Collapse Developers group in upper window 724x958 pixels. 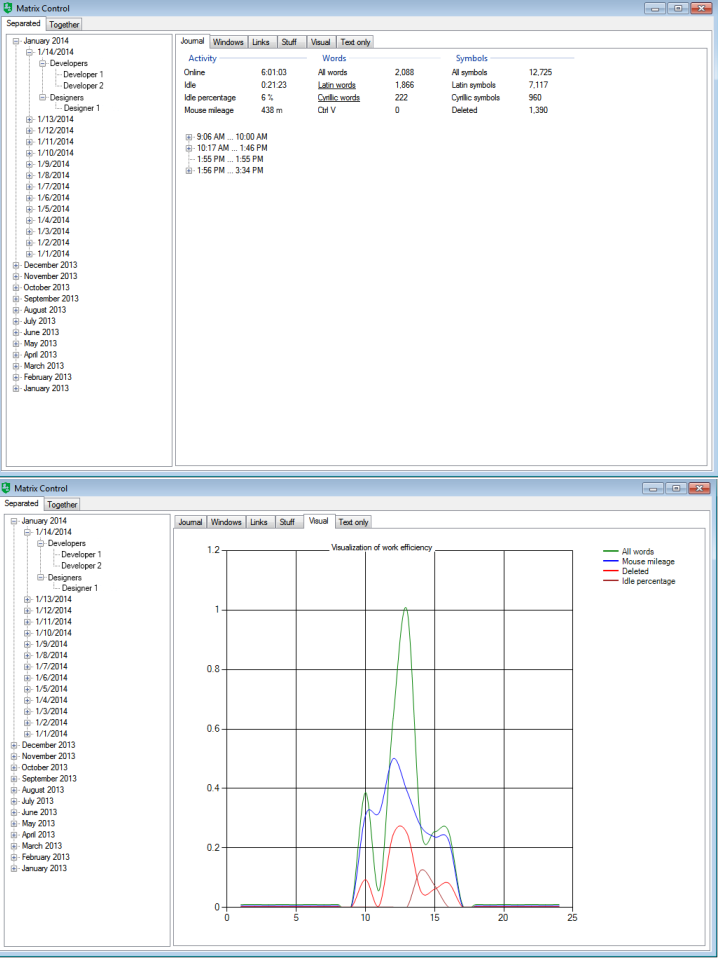coord(43,64)
